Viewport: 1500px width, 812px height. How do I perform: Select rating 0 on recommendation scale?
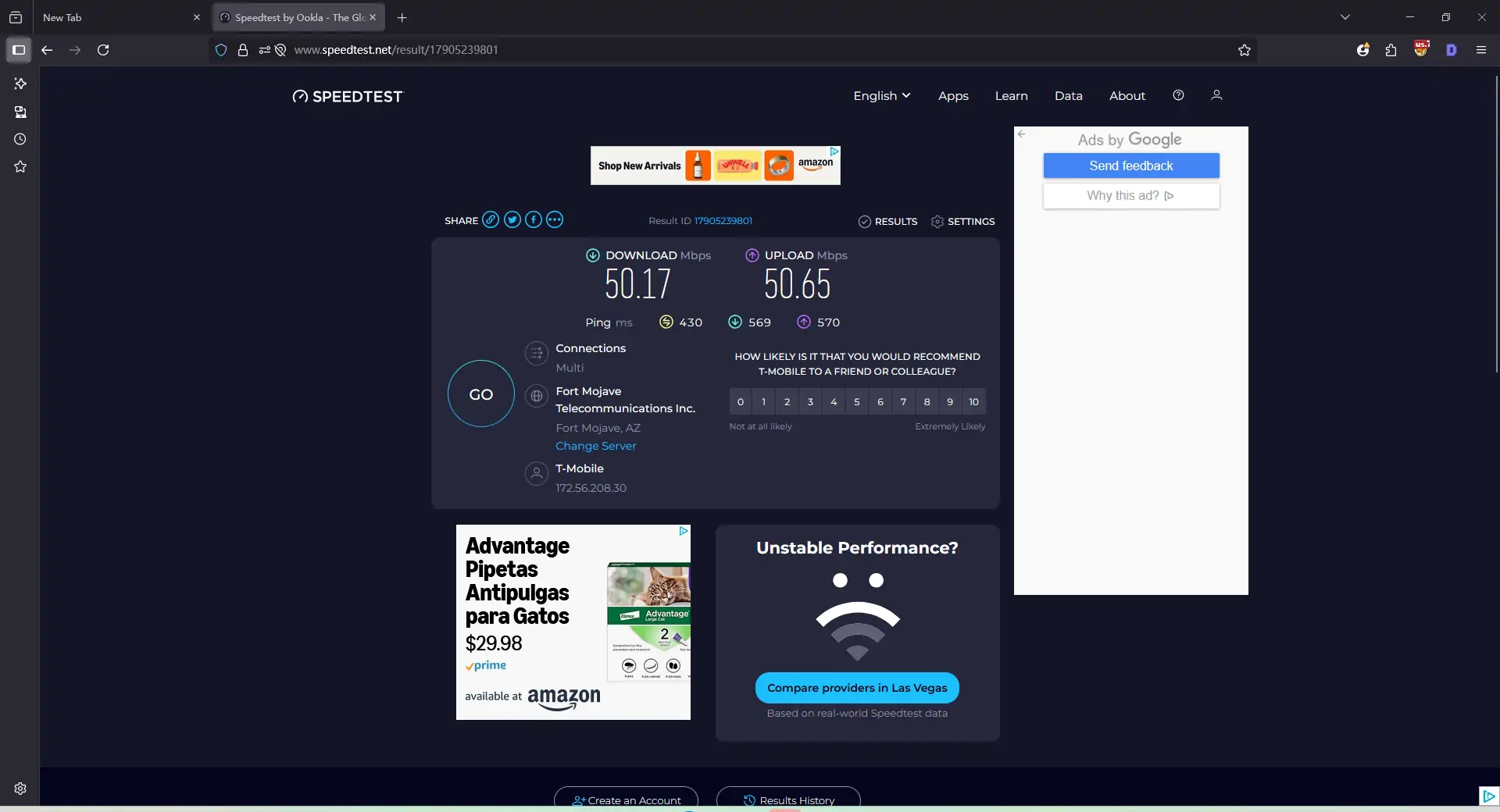click(x=741, y=402)
